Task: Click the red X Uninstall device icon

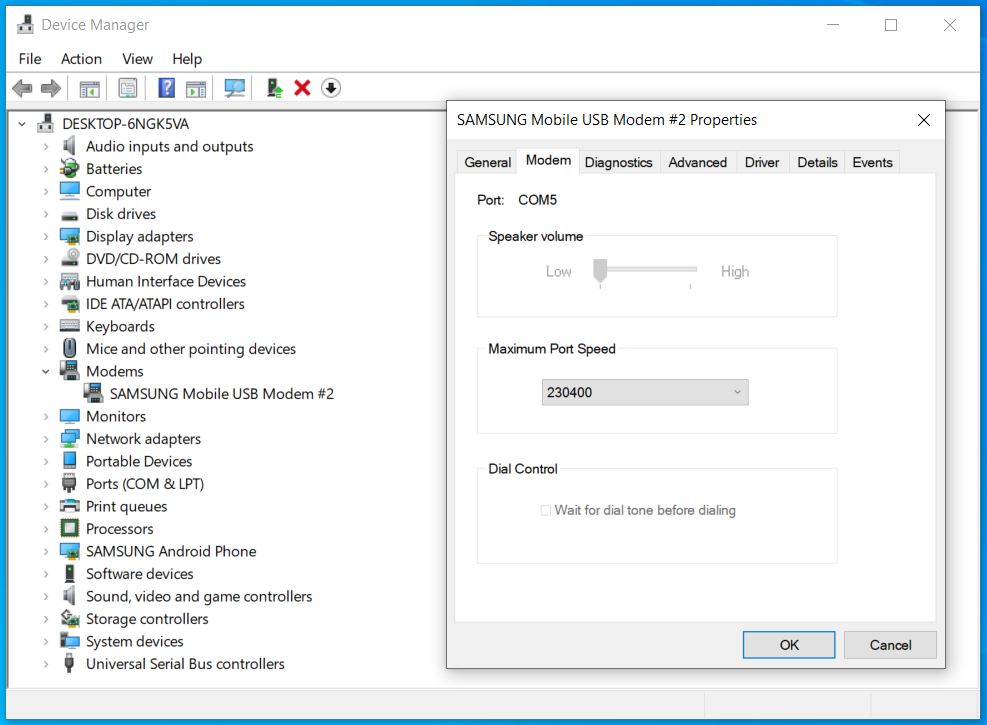Action: [302, 88]
